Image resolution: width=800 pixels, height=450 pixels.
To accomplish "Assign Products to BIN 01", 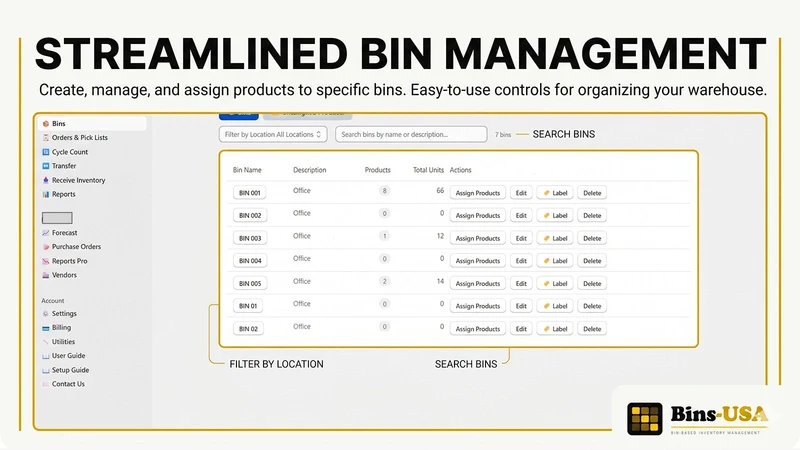I will [478, 306].
